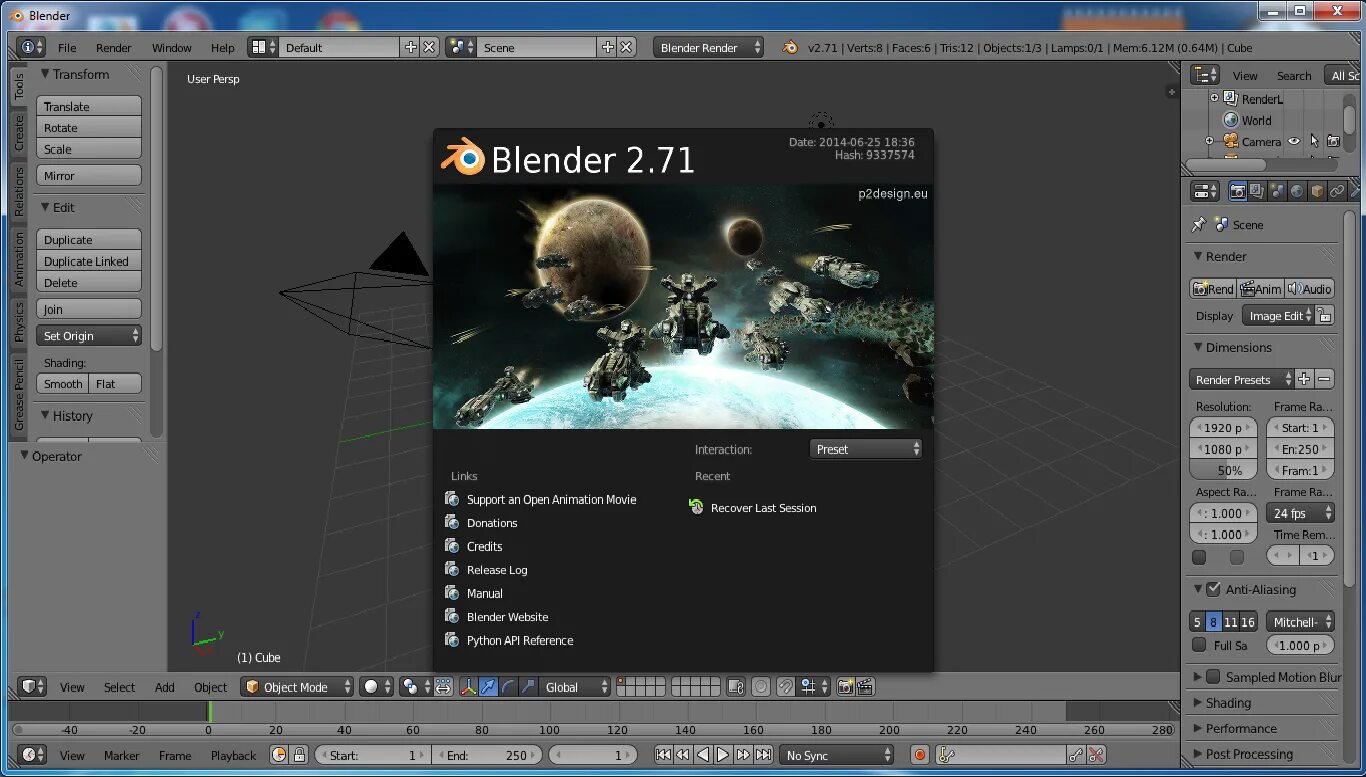1366x777 pixels.
Task: Expand the RenderLayers tree node
Action: (x=1214, y=98)
